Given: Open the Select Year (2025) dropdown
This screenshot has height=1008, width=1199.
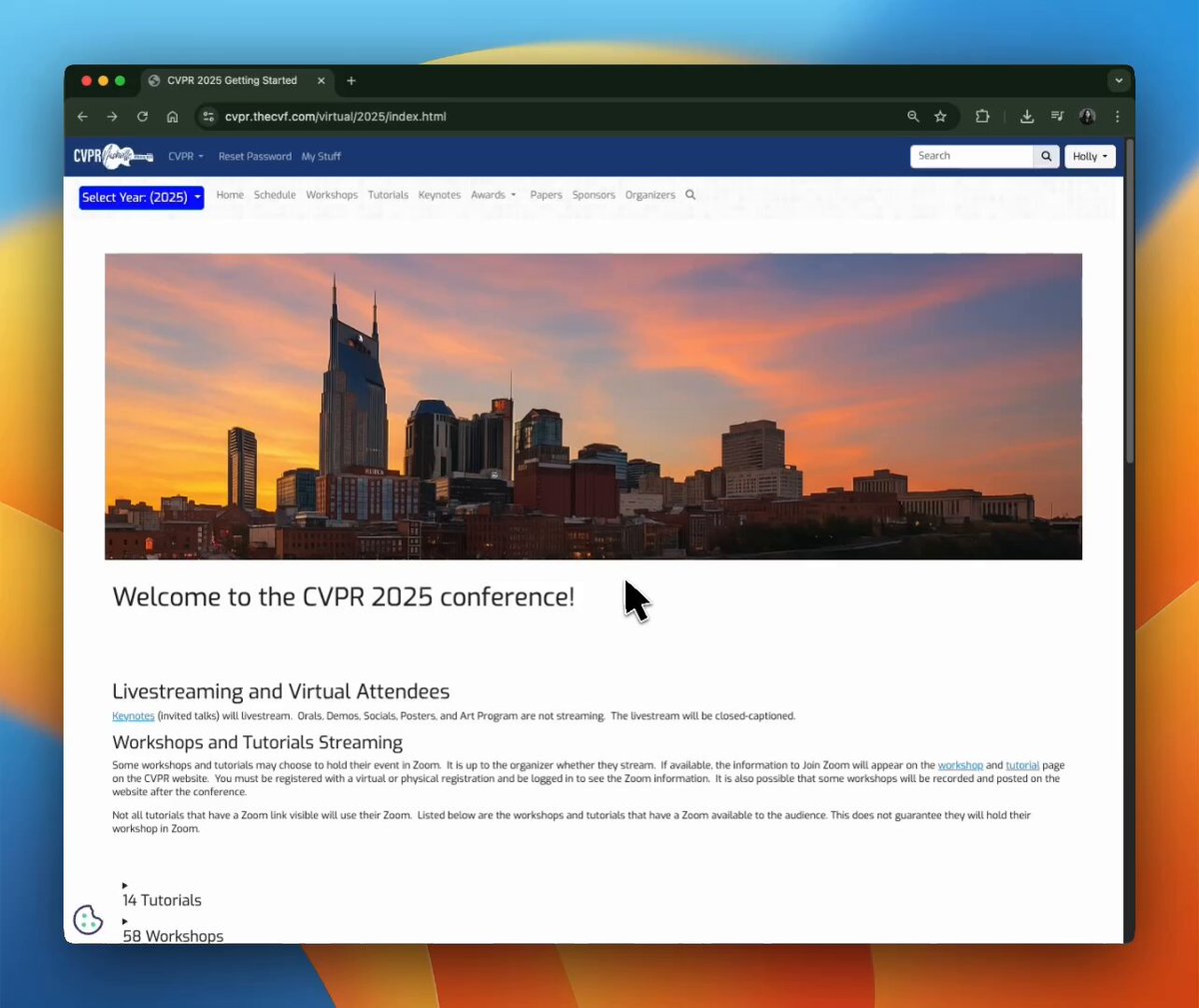Looking at the screenshot, I should click(141, 198).
